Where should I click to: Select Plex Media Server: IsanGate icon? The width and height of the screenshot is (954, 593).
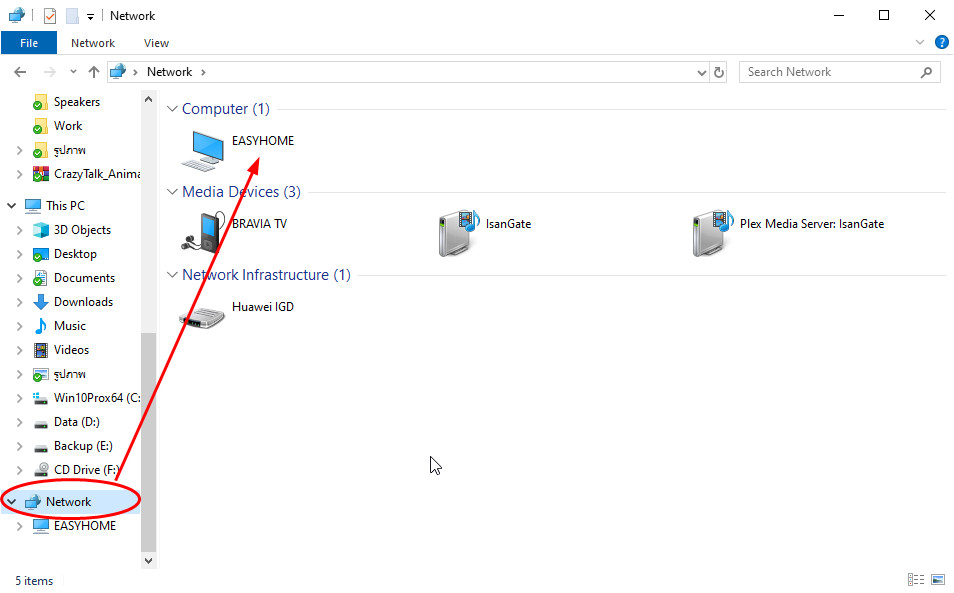(x=713, y=232)
